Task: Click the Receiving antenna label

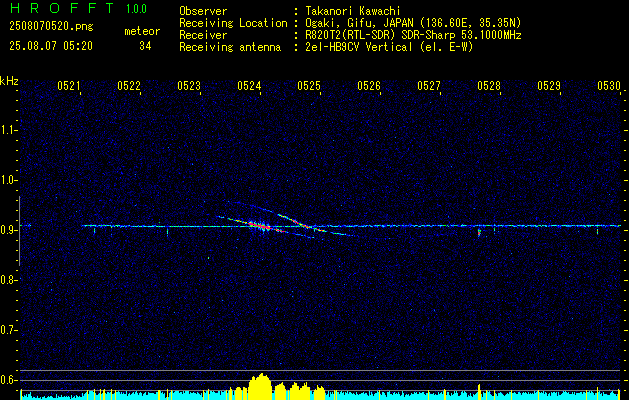Action: [x=230, y=47]
